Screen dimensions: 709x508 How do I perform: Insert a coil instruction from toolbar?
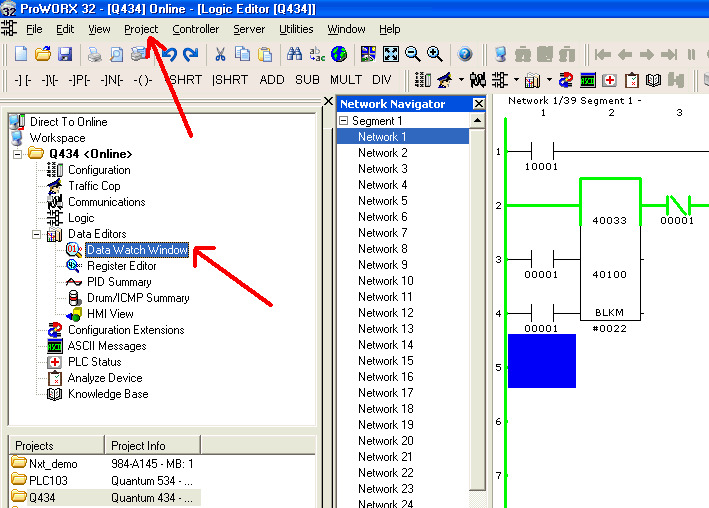point(142,79)
